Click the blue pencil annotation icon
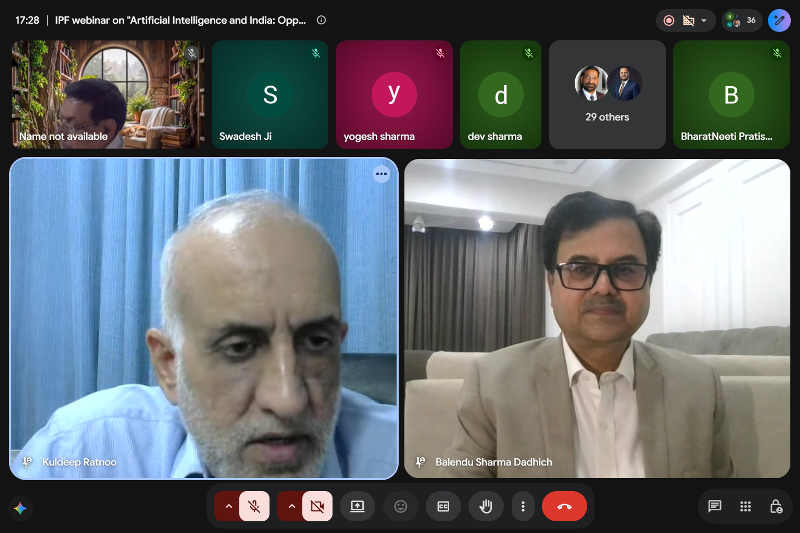This screenshot has width=800, height=533. pyautogui.click(x=779, y=20)
